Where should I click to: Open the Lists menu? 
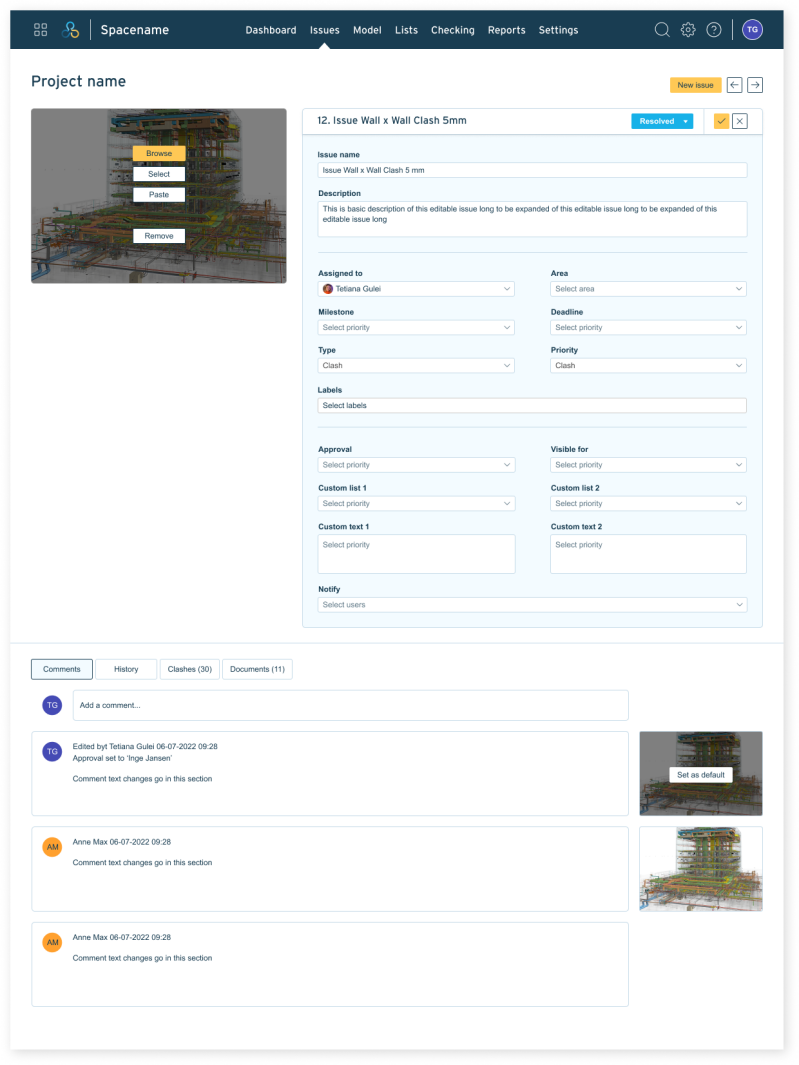click(406, 30)
